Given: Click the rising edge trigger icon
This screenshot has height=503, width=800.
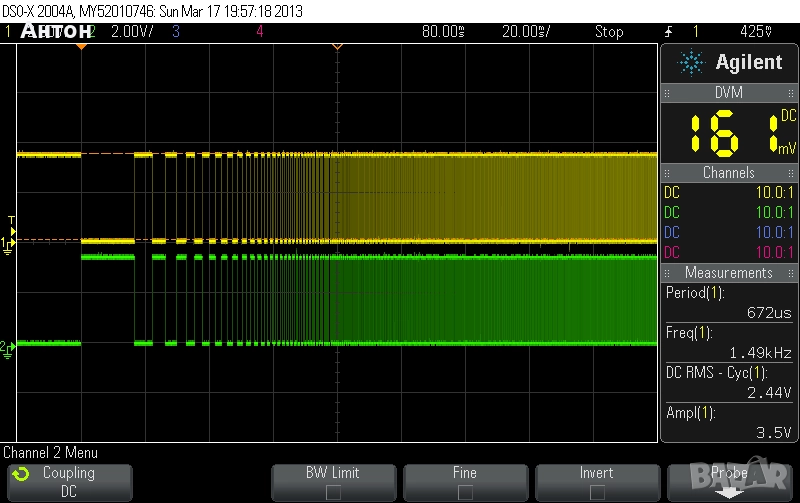Looking at the screenshot, I should point(668,31).
